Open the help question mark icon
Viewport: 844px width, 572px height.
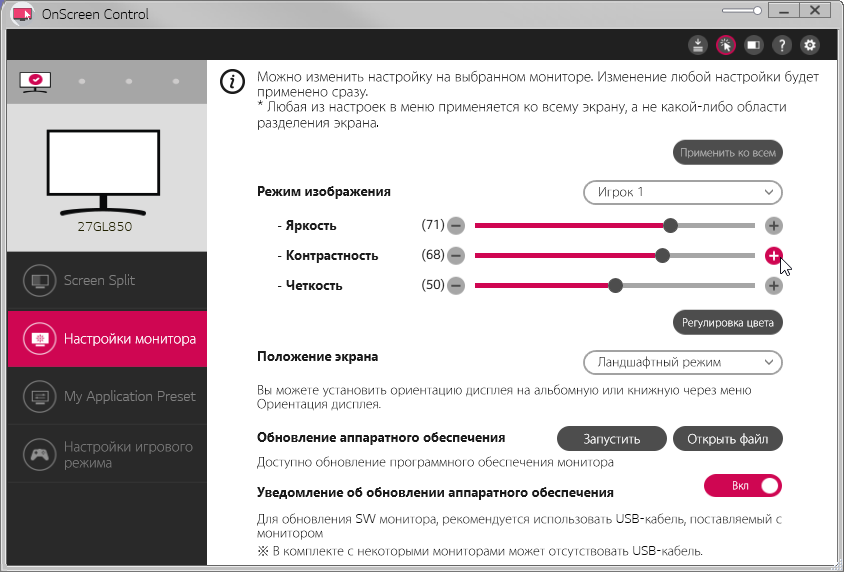(x=782, y=45)
